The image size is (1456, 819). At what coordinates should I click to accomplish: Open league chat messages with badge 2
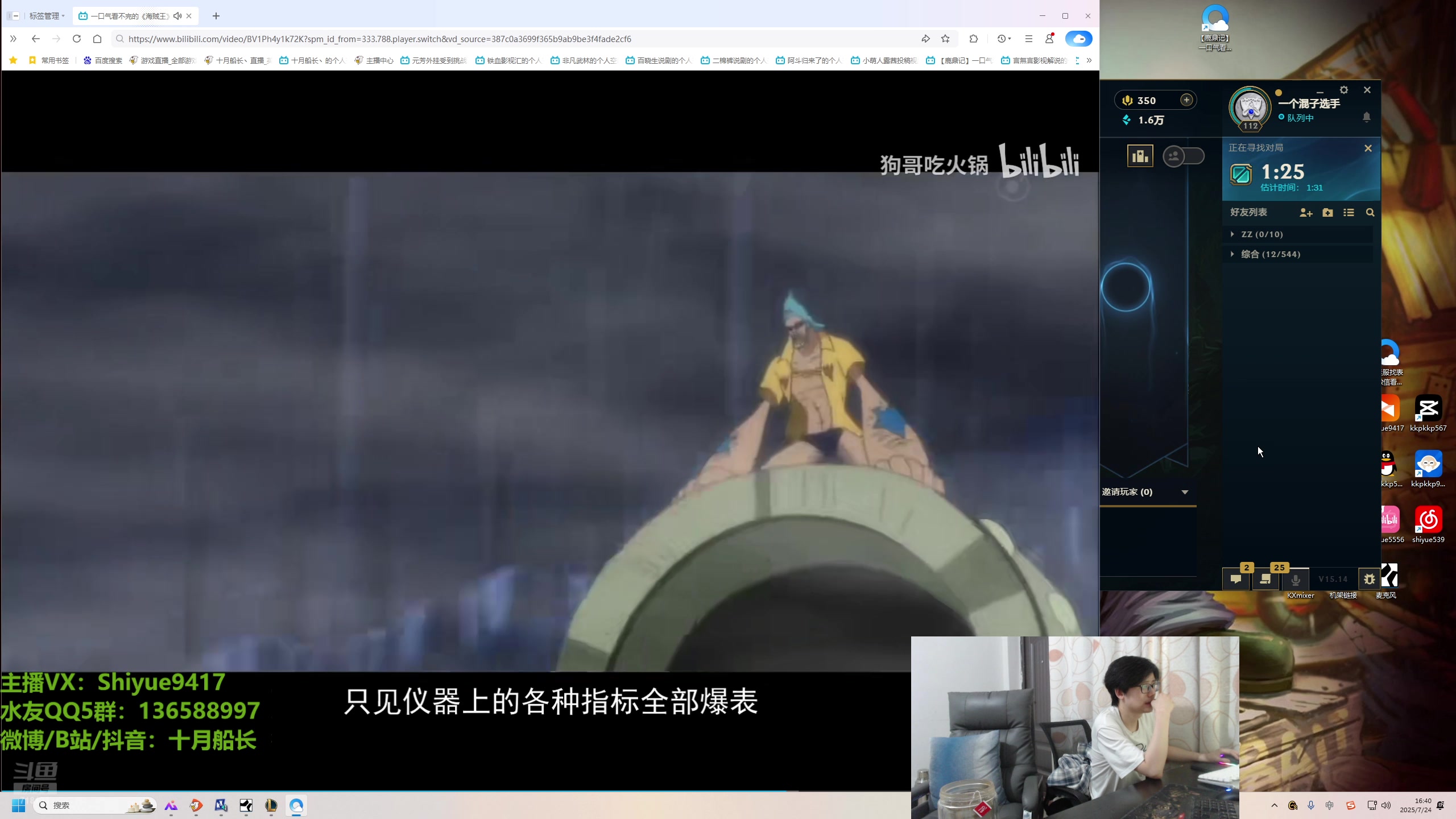point(1236,578)
